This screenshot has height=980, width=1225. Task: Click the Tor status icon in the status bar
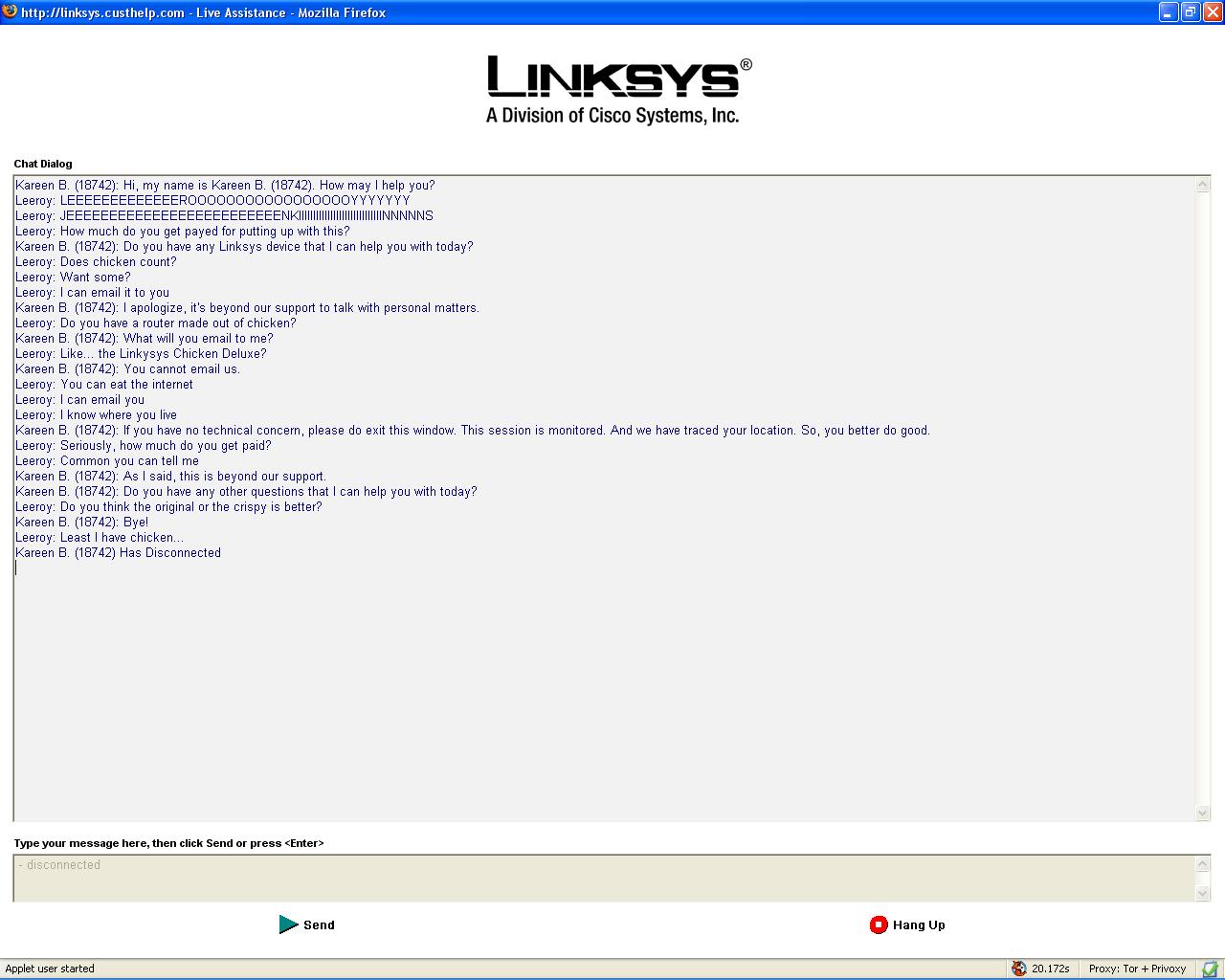coord(1019,969)
